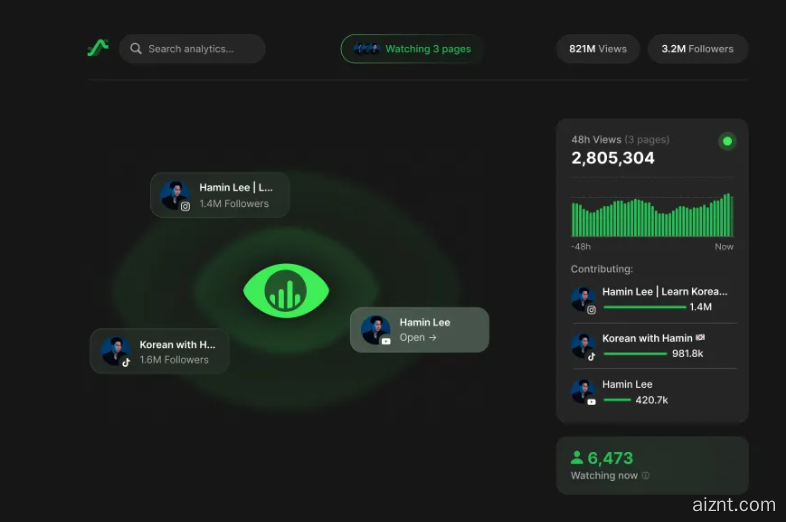Viewport: 786px width, 522px height.
Task: Click Hamin Lee YouTube avatar in Contributing list
Action: (x=583, y=391)
